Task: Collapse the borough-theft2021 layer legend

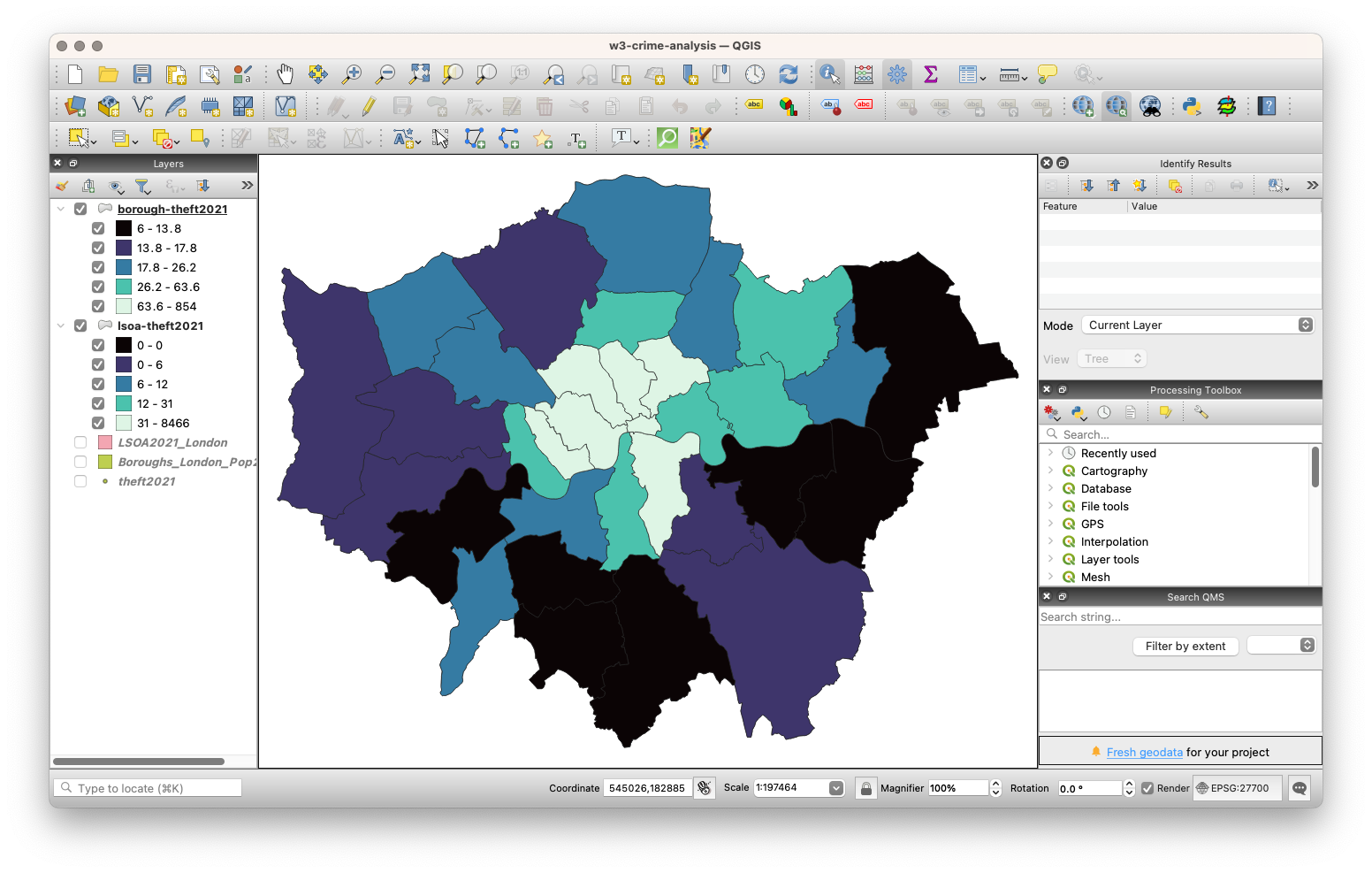Action: 61,209
